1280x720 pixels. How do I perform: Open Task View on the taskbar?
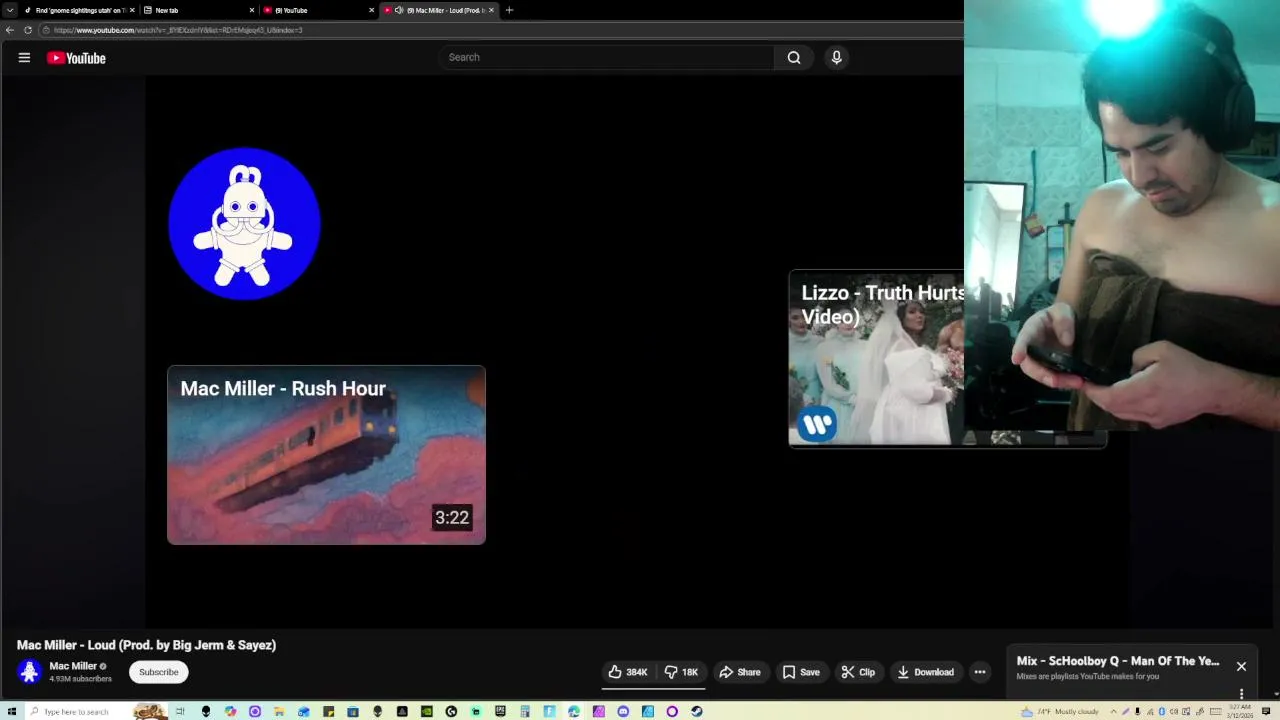click(181, 711)
